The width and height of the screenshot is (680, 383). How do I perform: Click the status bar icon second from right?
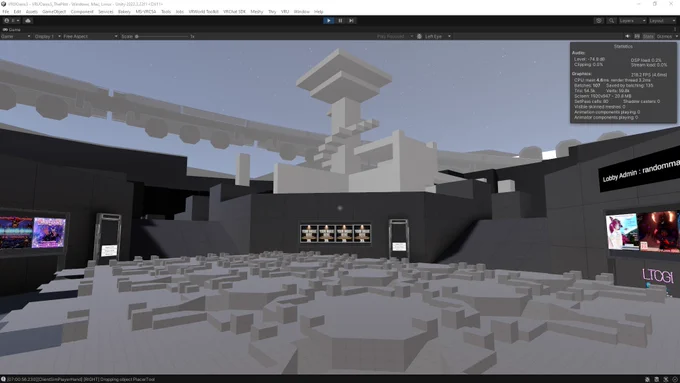coord(666,379)
